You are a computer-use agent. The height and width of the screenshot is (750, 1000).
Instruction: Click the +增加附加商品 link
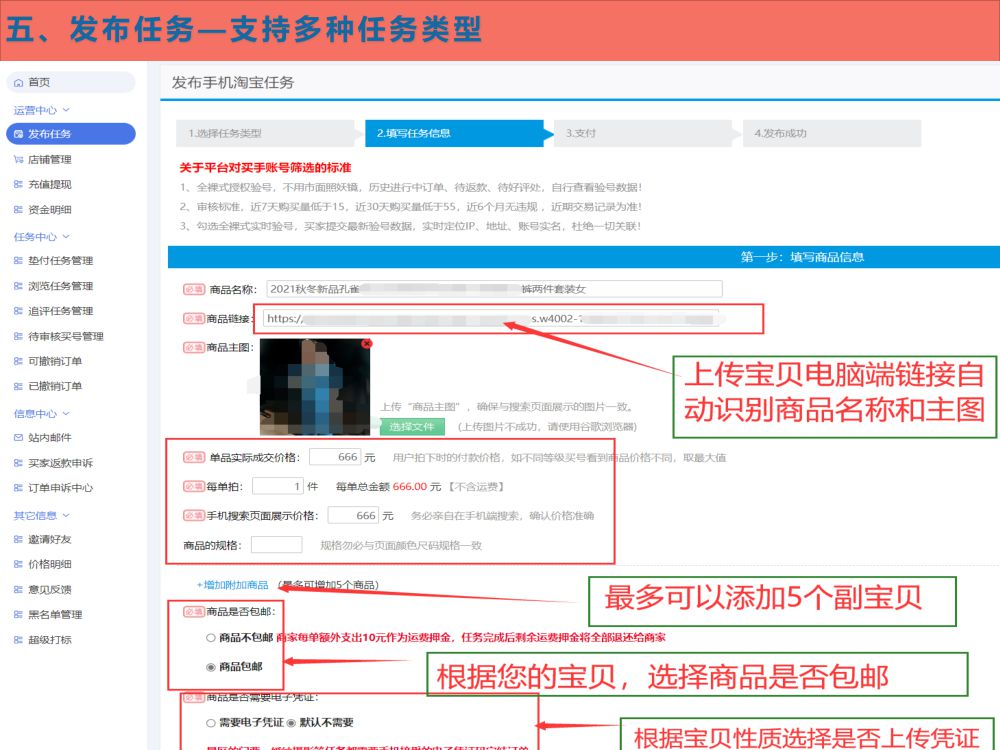pyautogui.click(x=233, y=585)
